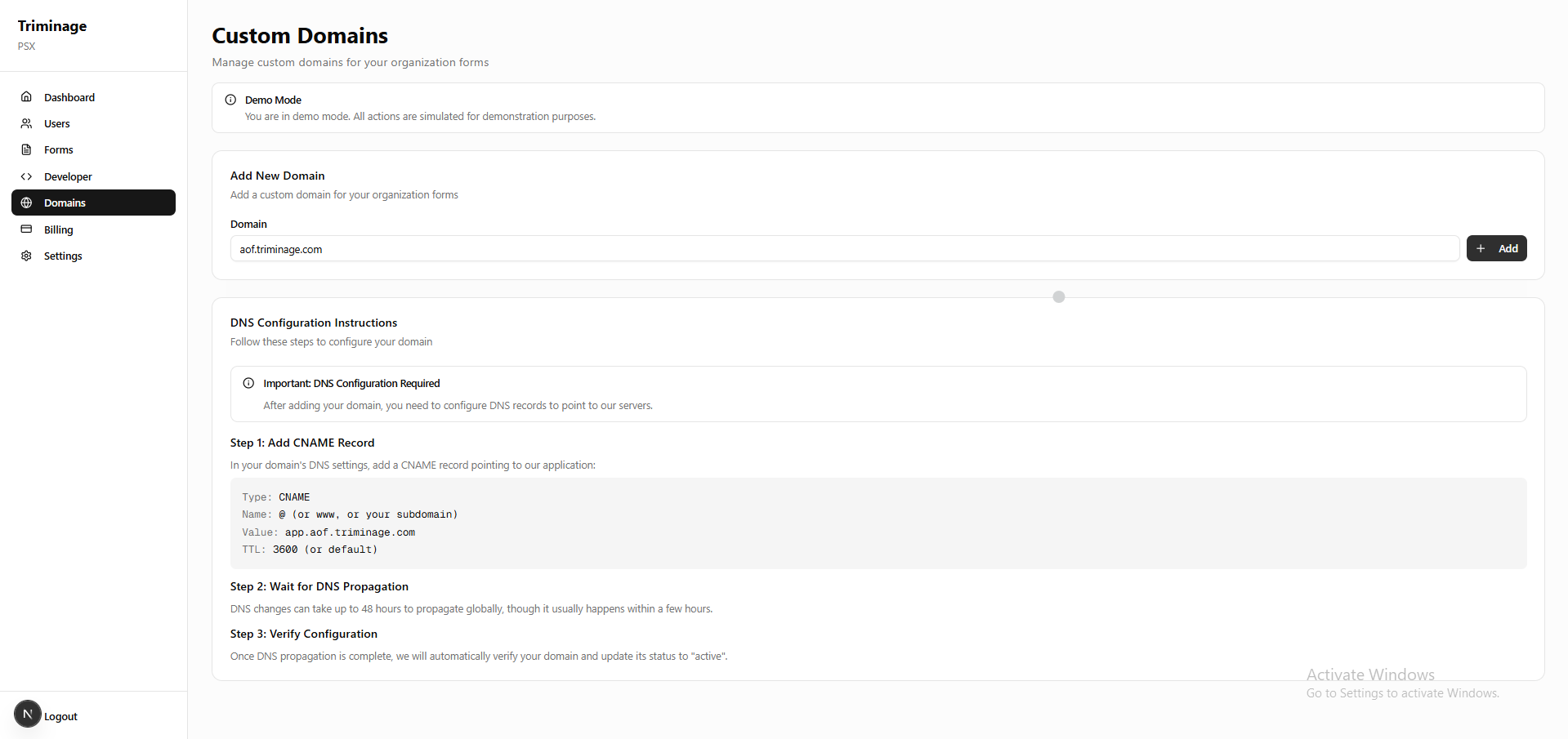The height and width of the screenshot is (739, 1568).
Task: Click the DNS Configuration Required info icon
Action: coord(248,382)
